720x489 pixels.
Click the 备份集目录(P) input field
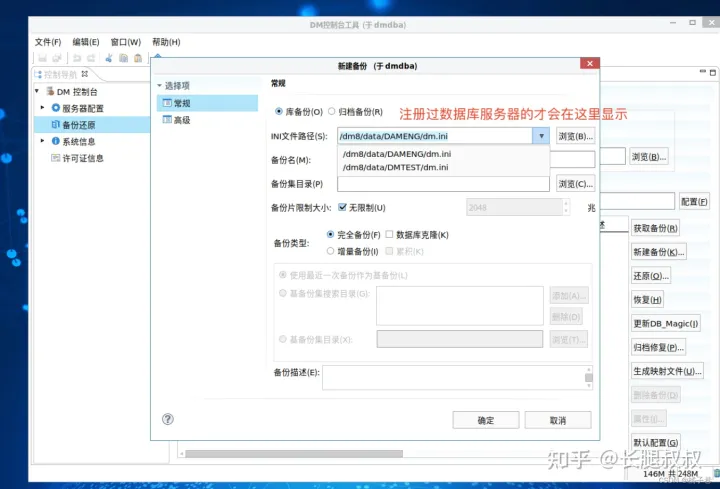pos(443,184)
